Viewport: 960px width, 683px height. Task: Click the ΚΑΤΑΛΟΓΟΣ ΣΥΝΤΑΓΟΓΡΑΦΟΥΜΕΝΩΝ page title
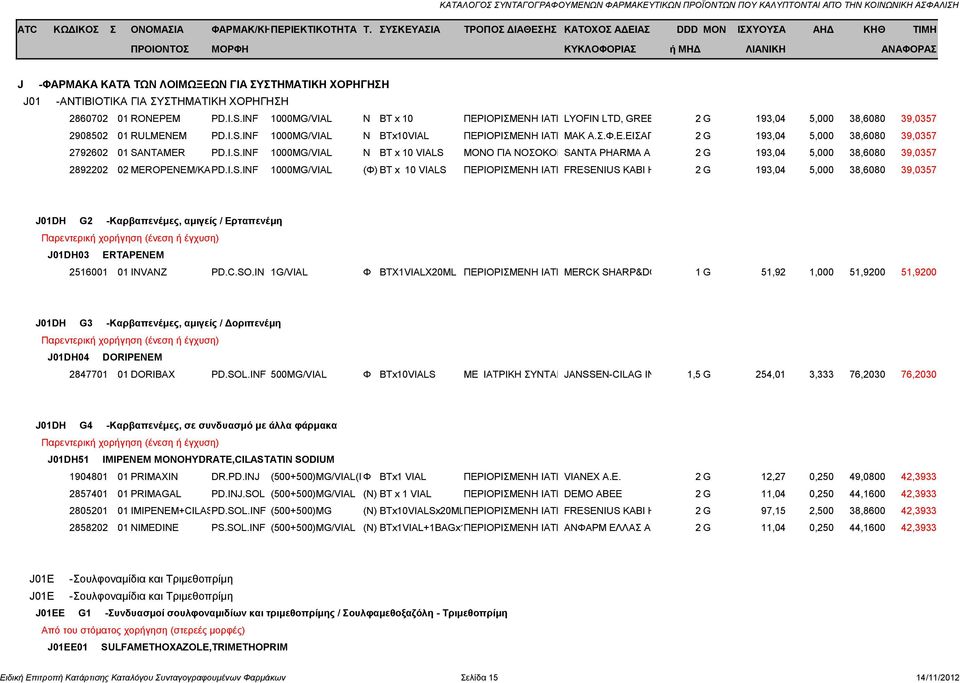coord(700,6)
